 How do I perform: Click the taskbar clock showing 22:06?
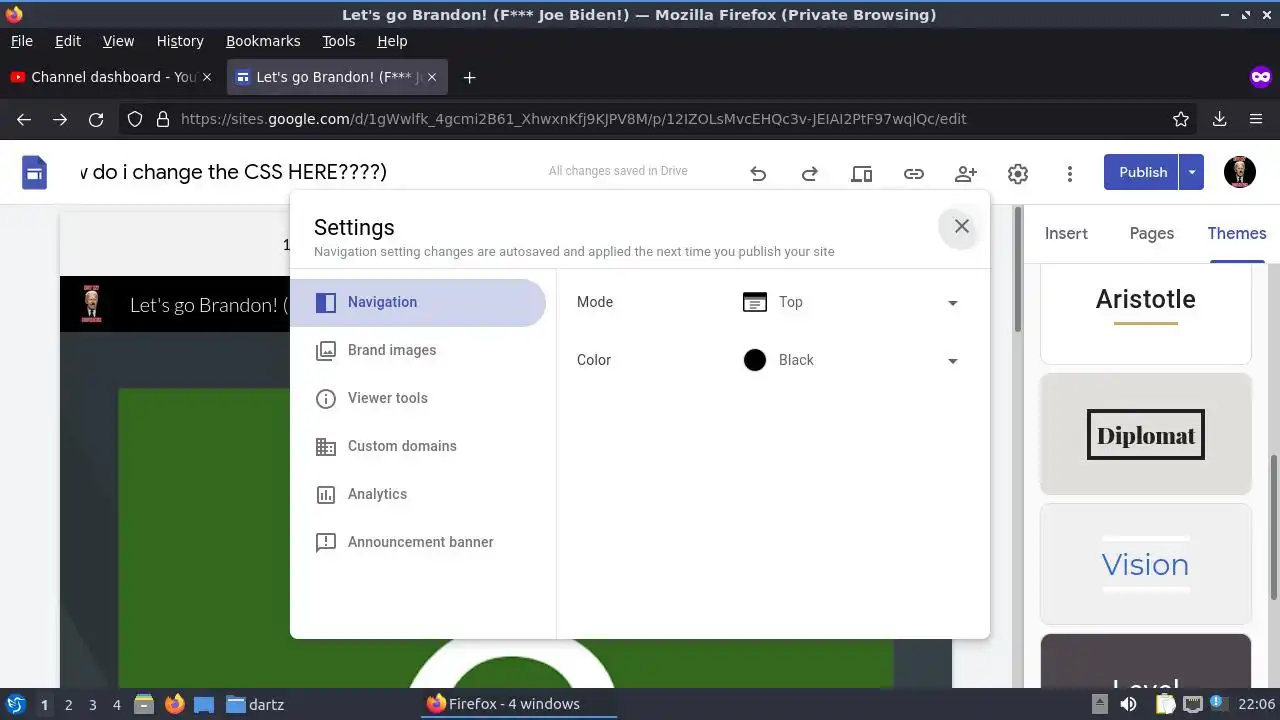(x=1256, y=704)
